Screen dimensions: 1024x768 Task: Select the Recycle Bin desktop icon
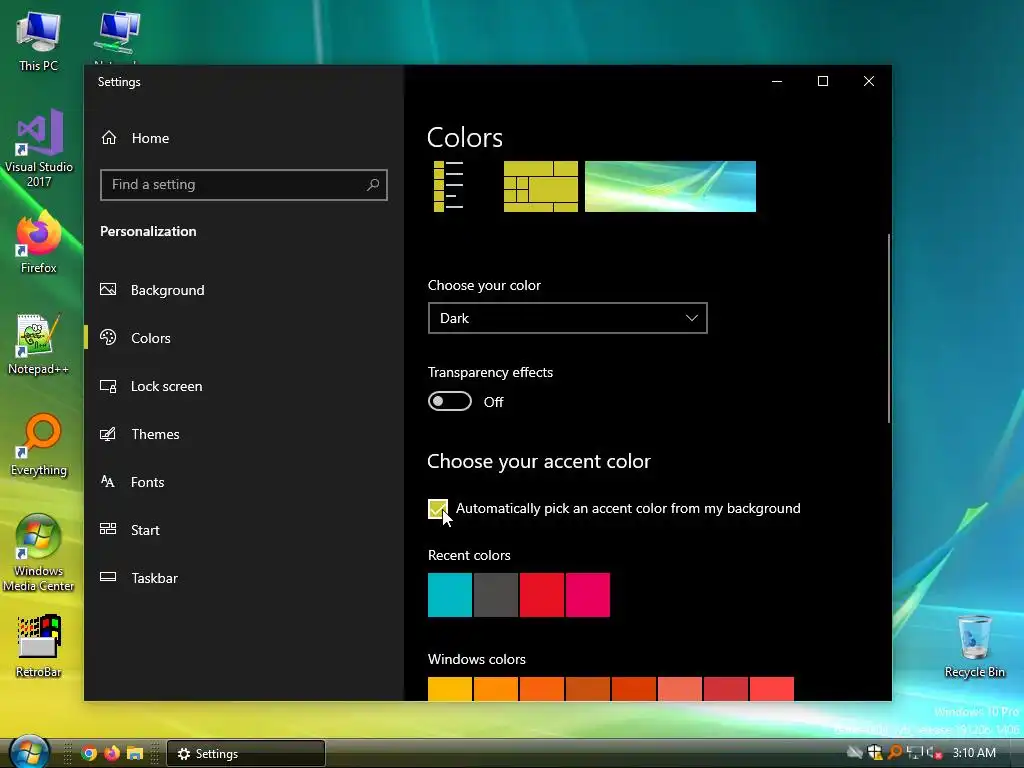click(974, 647)
